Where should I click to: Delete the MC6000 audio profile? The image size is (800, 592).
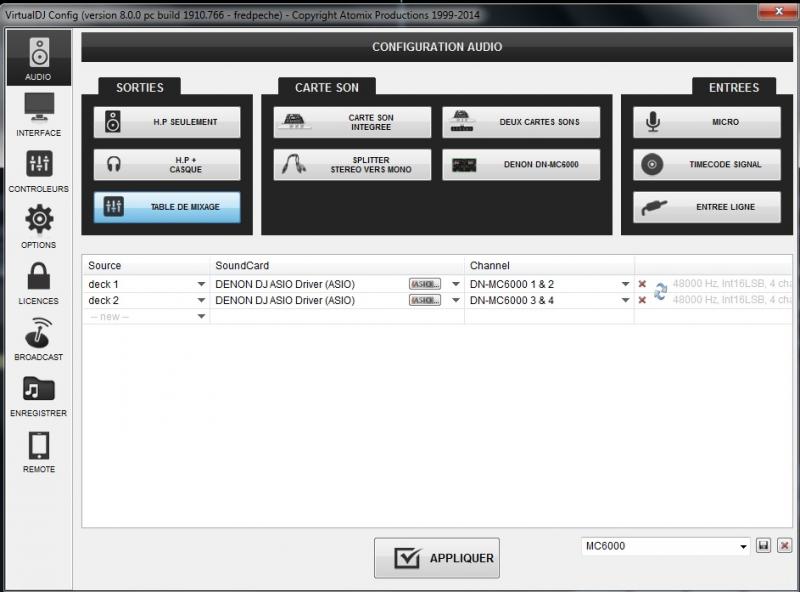[785, 546]
